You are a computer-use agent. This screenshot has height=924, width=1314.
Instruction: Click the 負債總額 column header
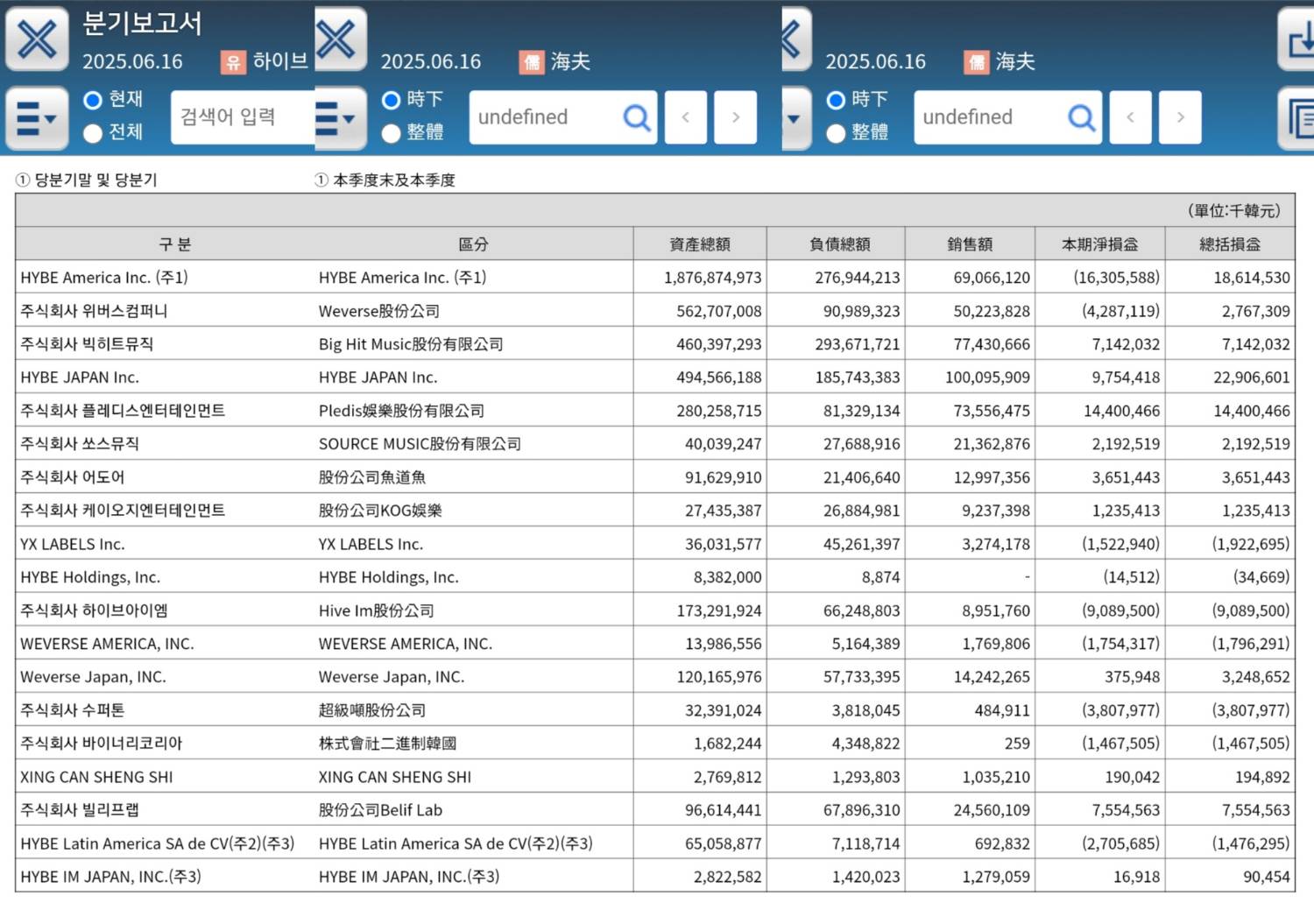[x=839, y=244]
